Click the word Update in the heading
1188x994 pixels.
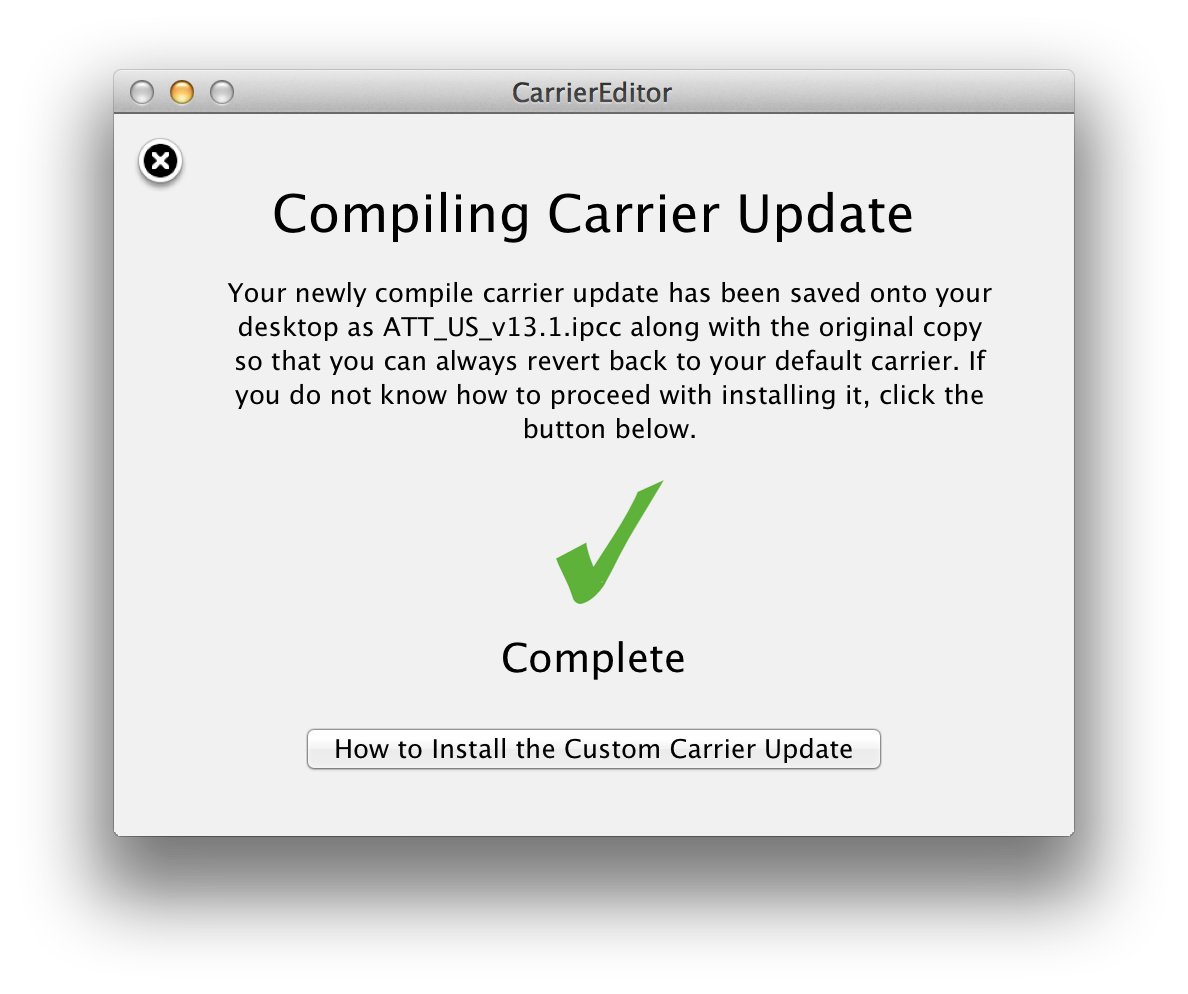[825, 214]
